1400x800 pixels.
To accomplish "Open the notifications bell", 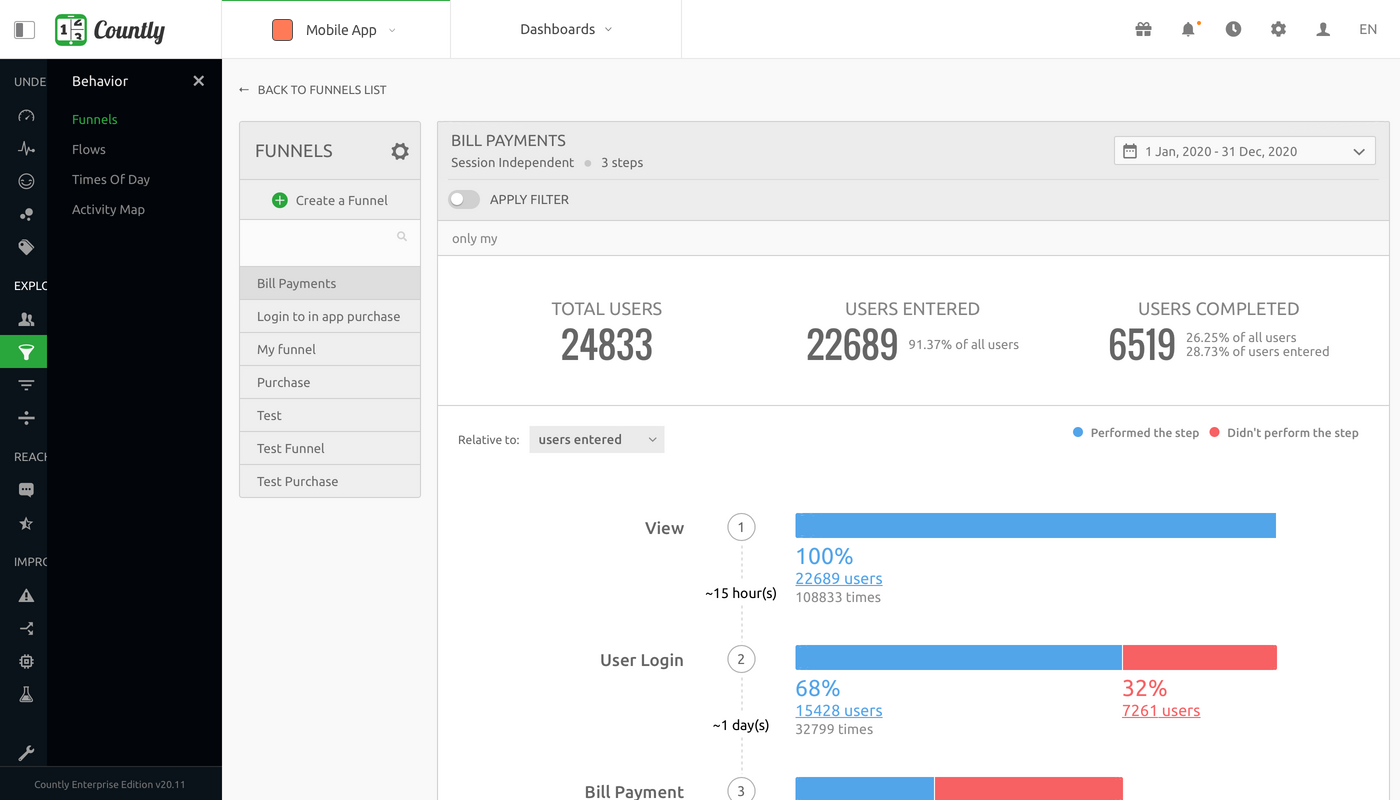I will (x=1188, y=30).
